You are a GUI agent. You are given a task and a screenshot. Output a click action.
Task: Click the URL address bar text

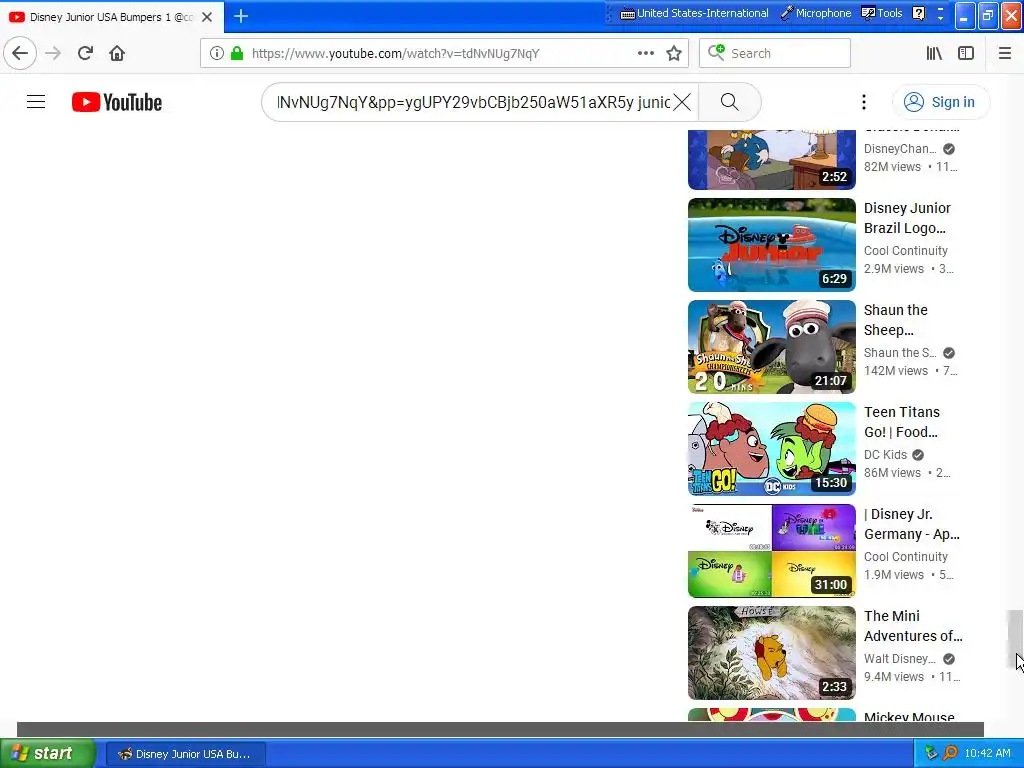point(395,53)
